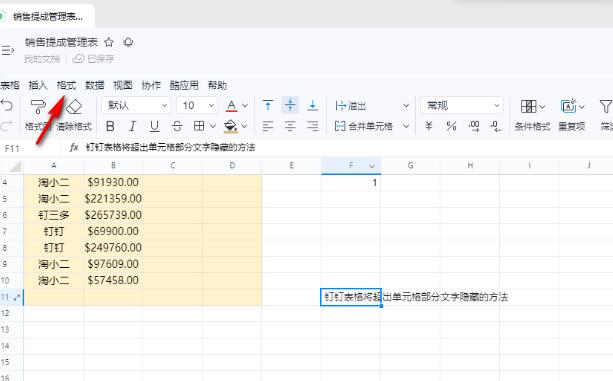Image resolution: width=613 pixels, height=381 pixels.
Task: Click the fx function icon
Action: tap(74, 148)
